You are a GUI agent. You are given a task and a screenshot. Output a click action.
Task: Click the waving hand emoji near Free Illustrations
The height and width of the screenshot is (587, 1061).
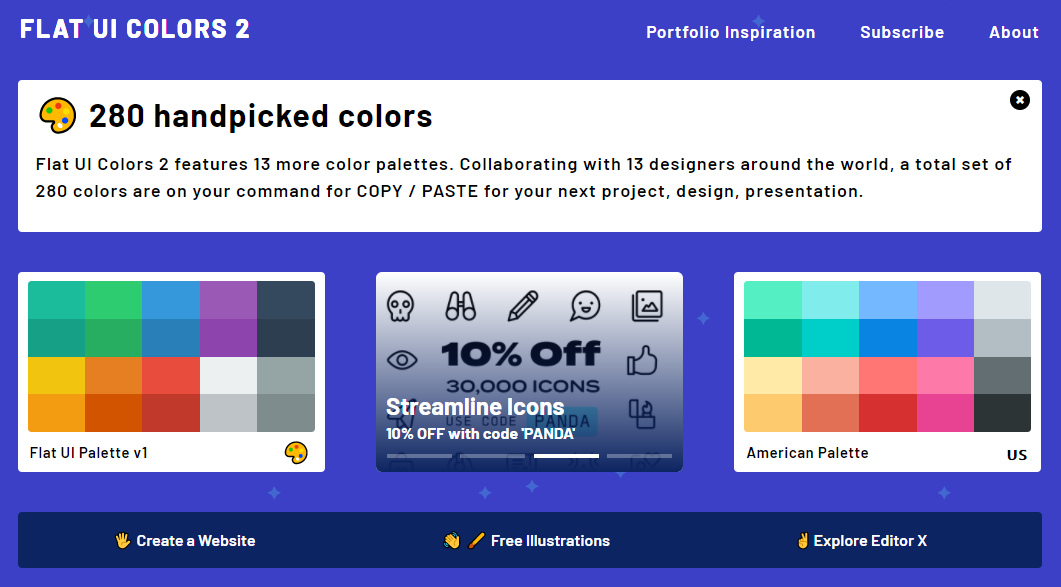(454, 540)
